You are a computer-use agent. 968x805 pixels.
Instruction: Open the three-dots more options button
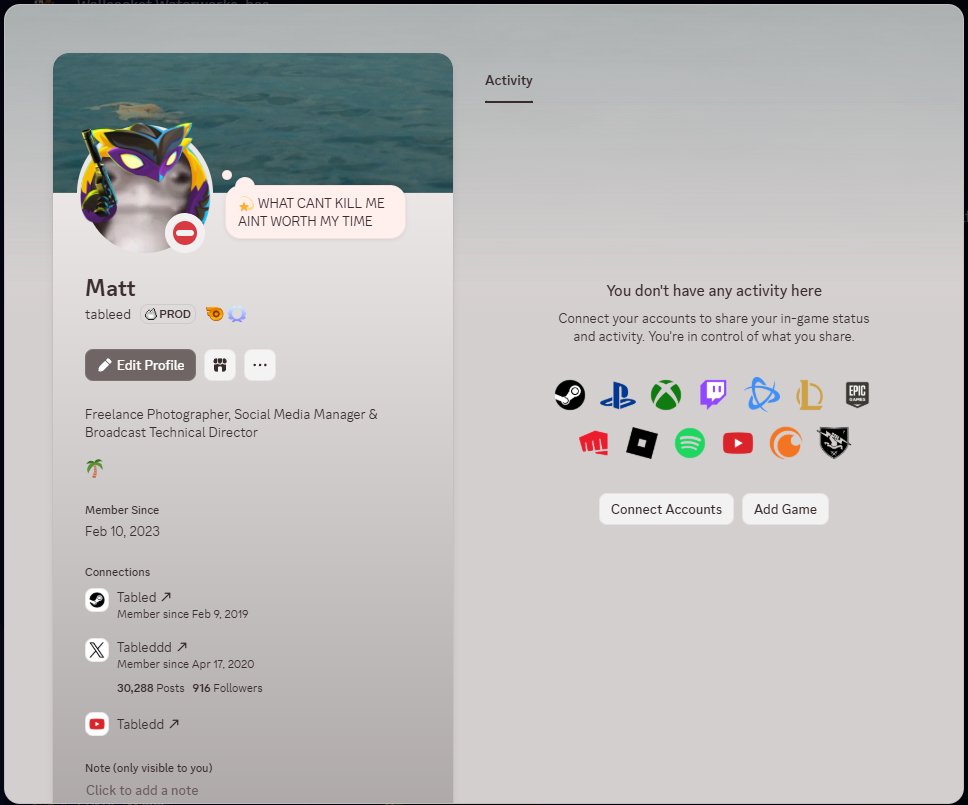pyautogui.click(x=260, y=365)
